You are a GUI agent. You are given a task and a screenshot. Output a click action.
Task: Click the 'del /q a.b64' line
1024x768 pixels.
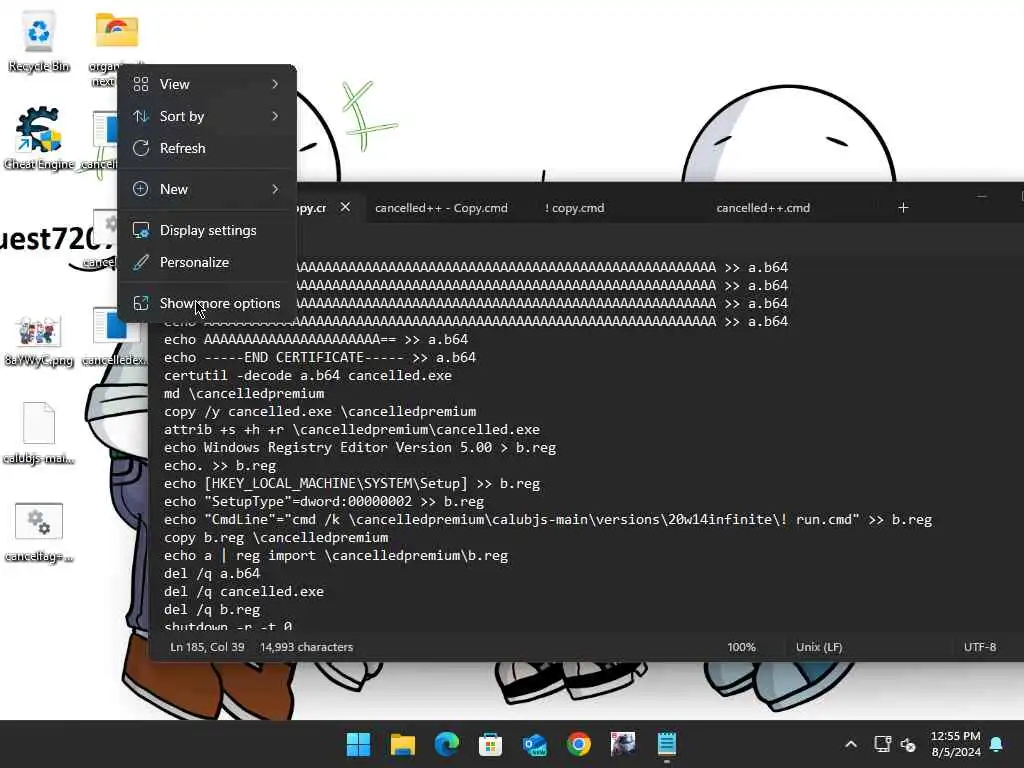click(x=212, y=573)
